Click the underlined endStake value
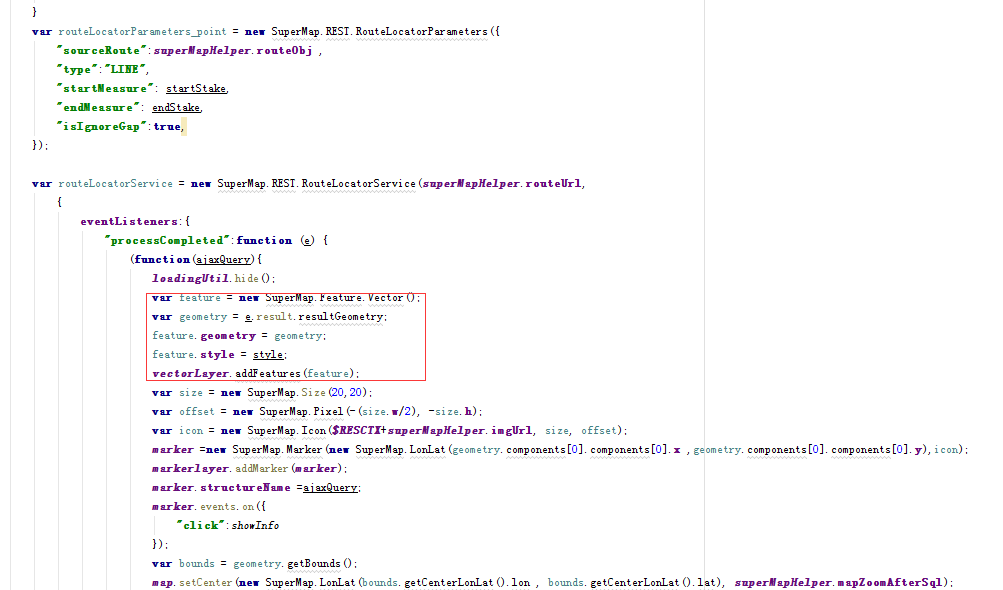The height and width of the screenshot is (590, 1003). 176,108
